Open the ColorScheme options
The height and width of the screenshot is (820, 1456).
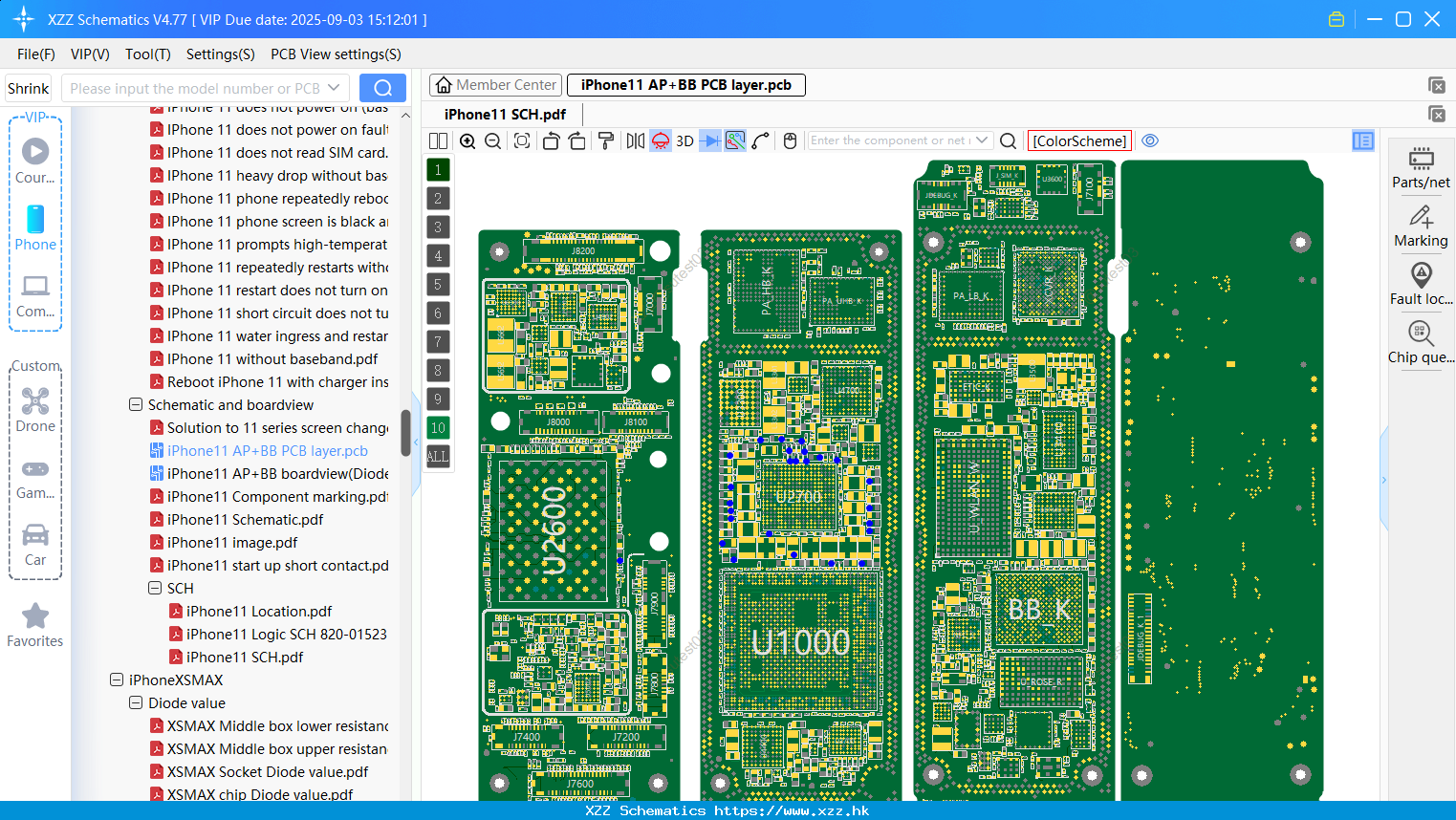coord(1079,140)
